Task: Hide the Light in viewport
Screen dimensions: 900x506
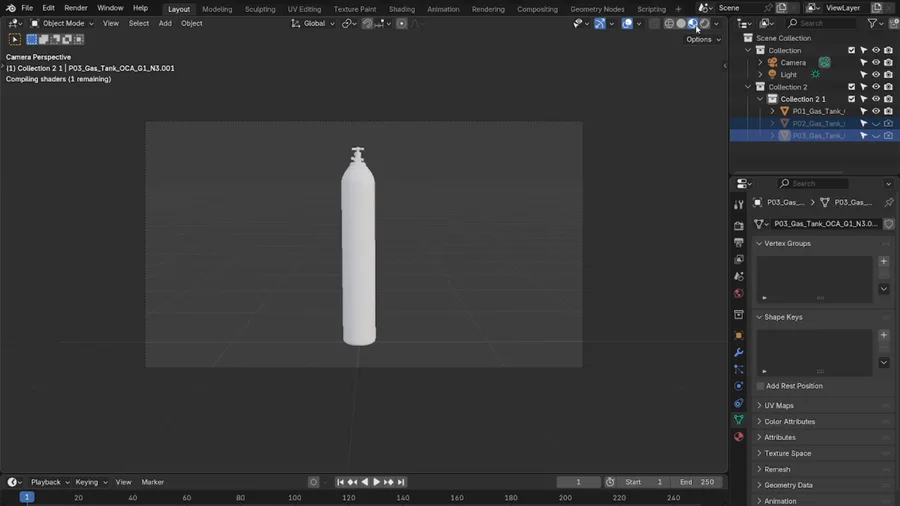Action: (876, 75)
